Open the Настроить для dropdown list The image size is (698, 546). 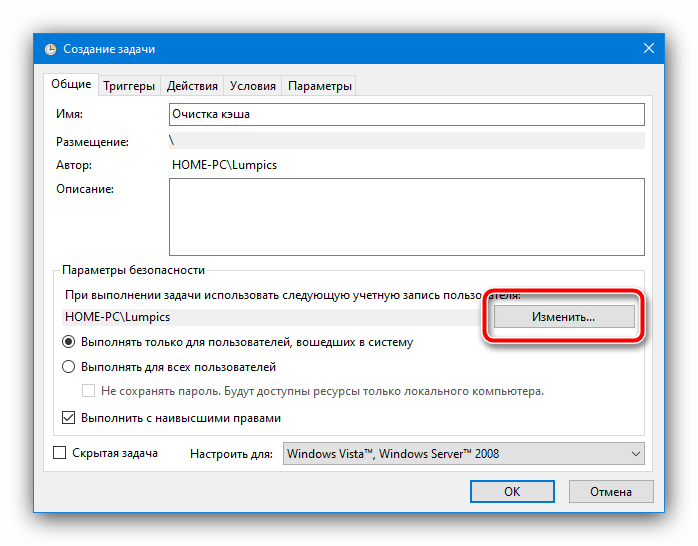coord(463,453)
